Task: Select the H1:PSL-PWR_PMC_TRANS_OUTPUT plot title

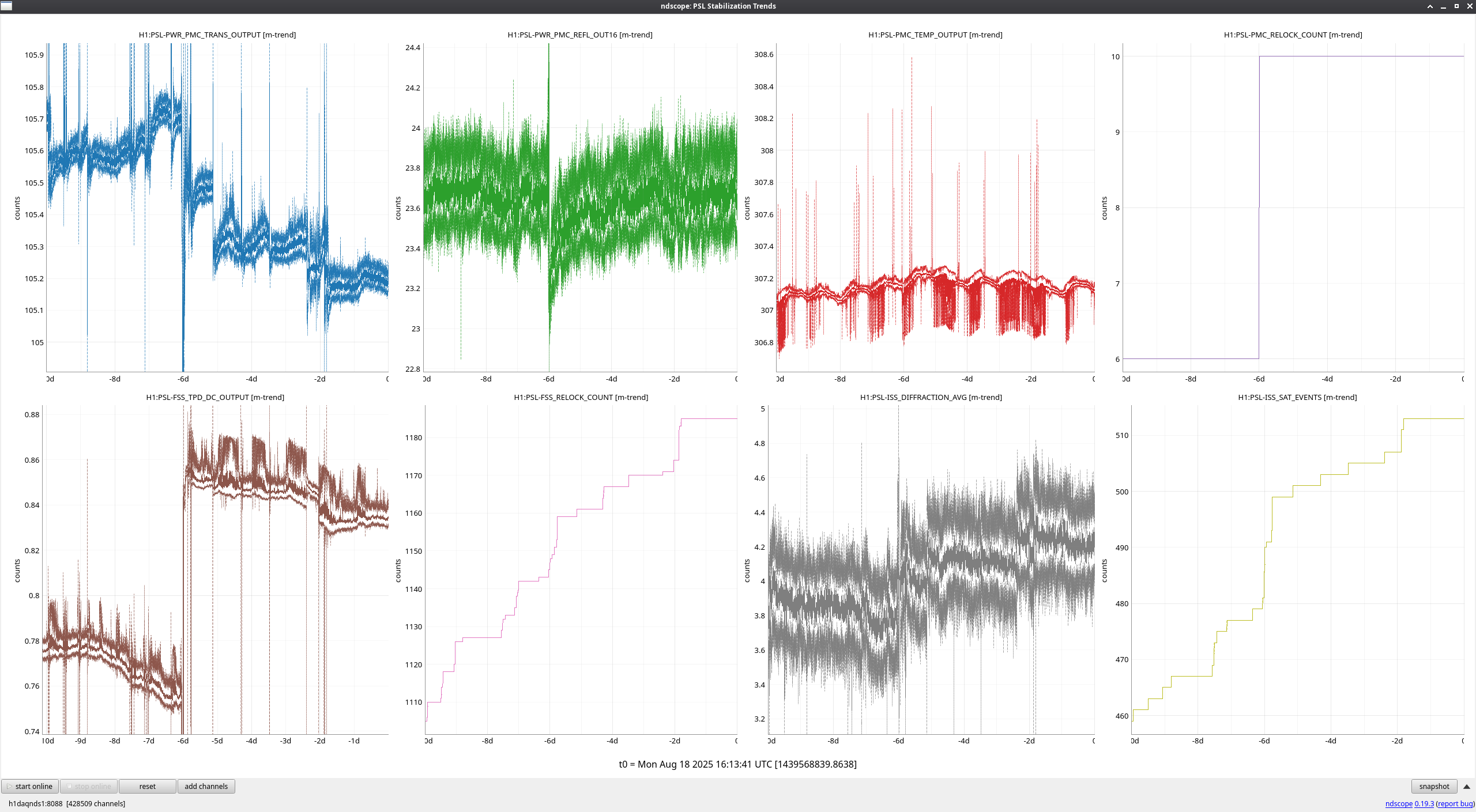Action: [217, 35]
